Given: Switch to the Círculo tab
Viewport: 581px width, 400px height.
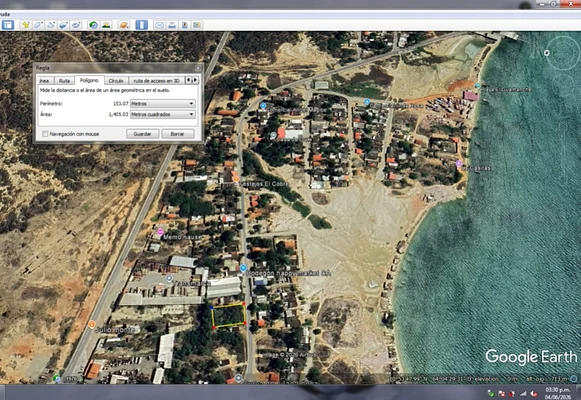Looking at the screenshot, I should pos(116,80).
